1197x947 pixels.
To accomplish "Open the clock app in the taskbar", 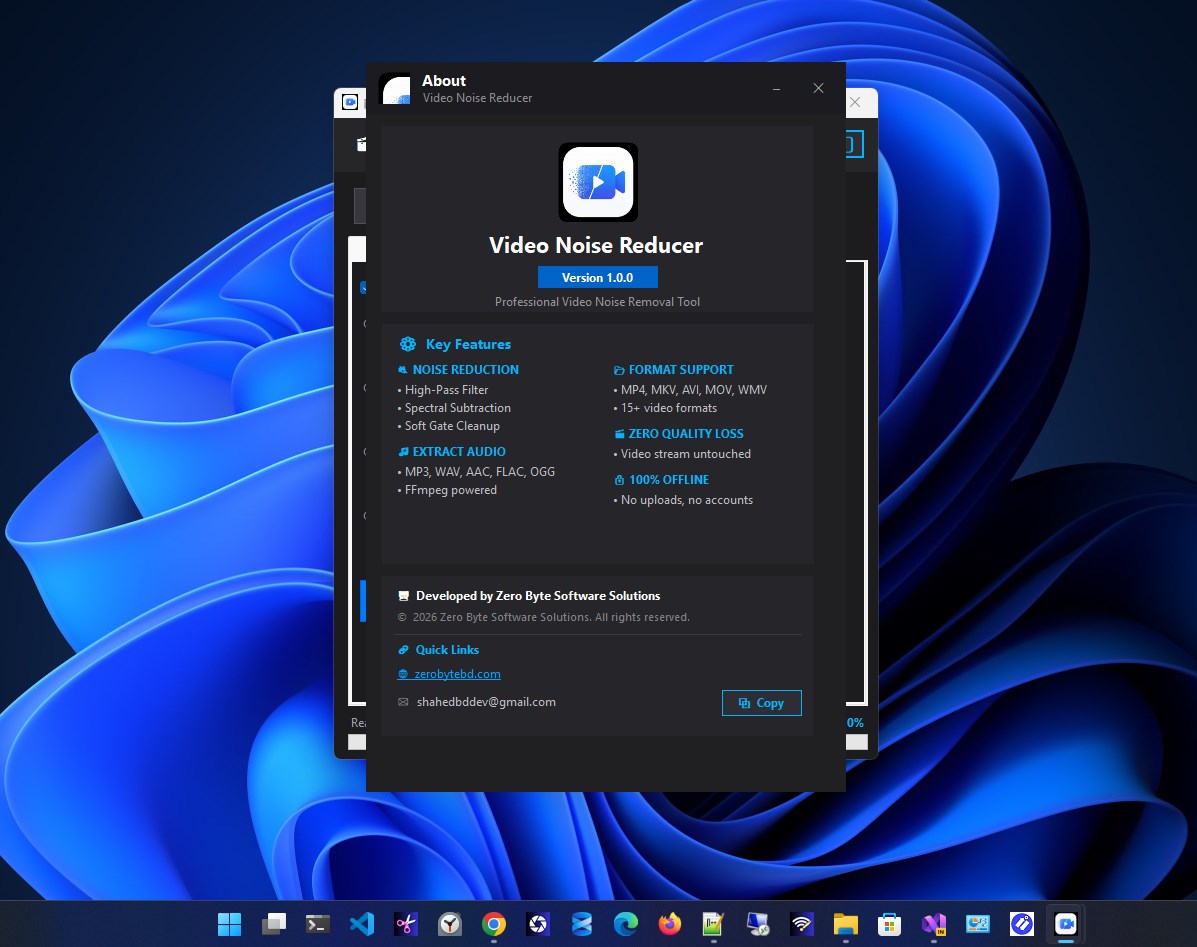I will click(450, 924).
